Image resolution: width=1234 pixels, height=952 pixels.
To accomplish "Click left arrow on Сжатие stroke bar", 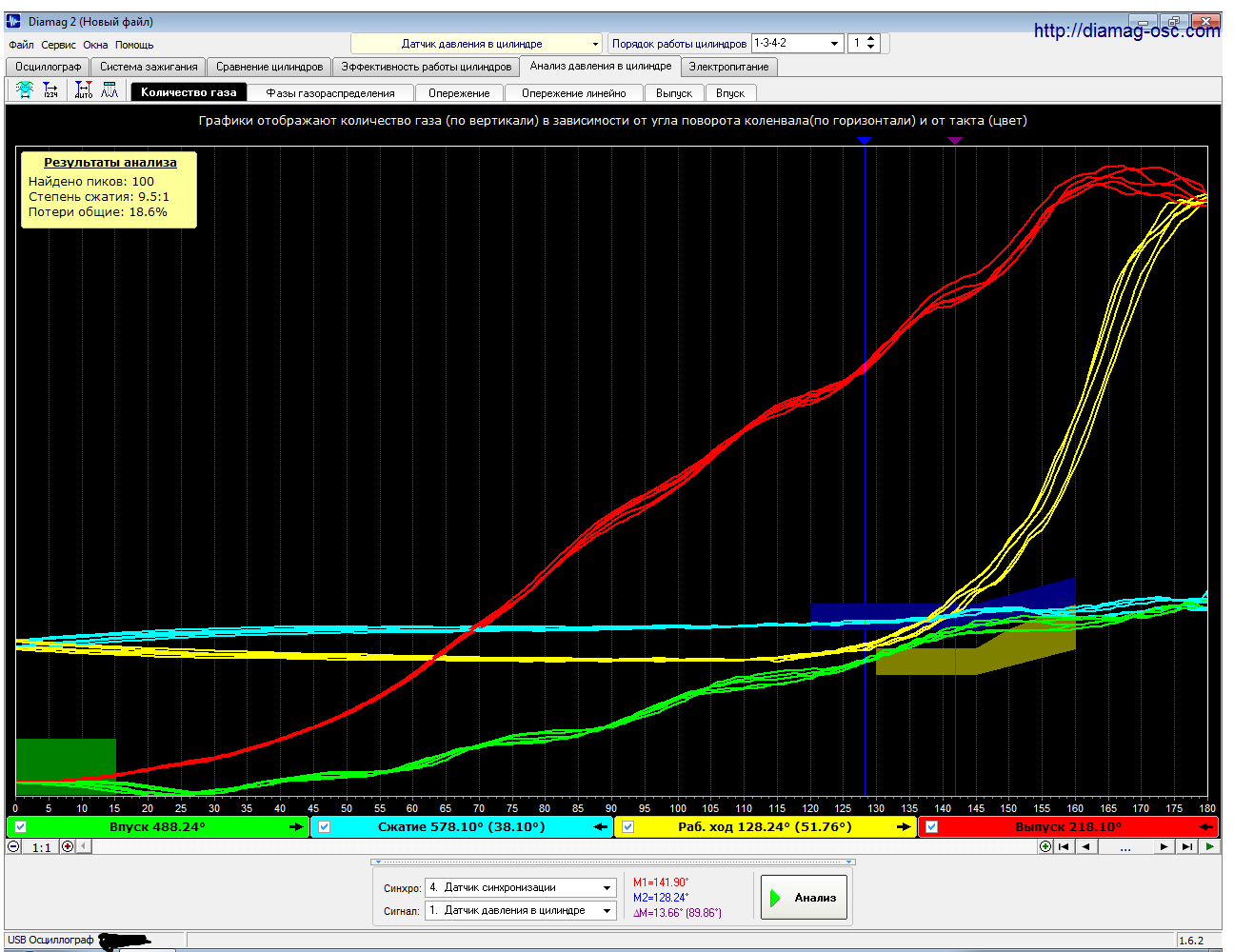I will pos(600,827).
